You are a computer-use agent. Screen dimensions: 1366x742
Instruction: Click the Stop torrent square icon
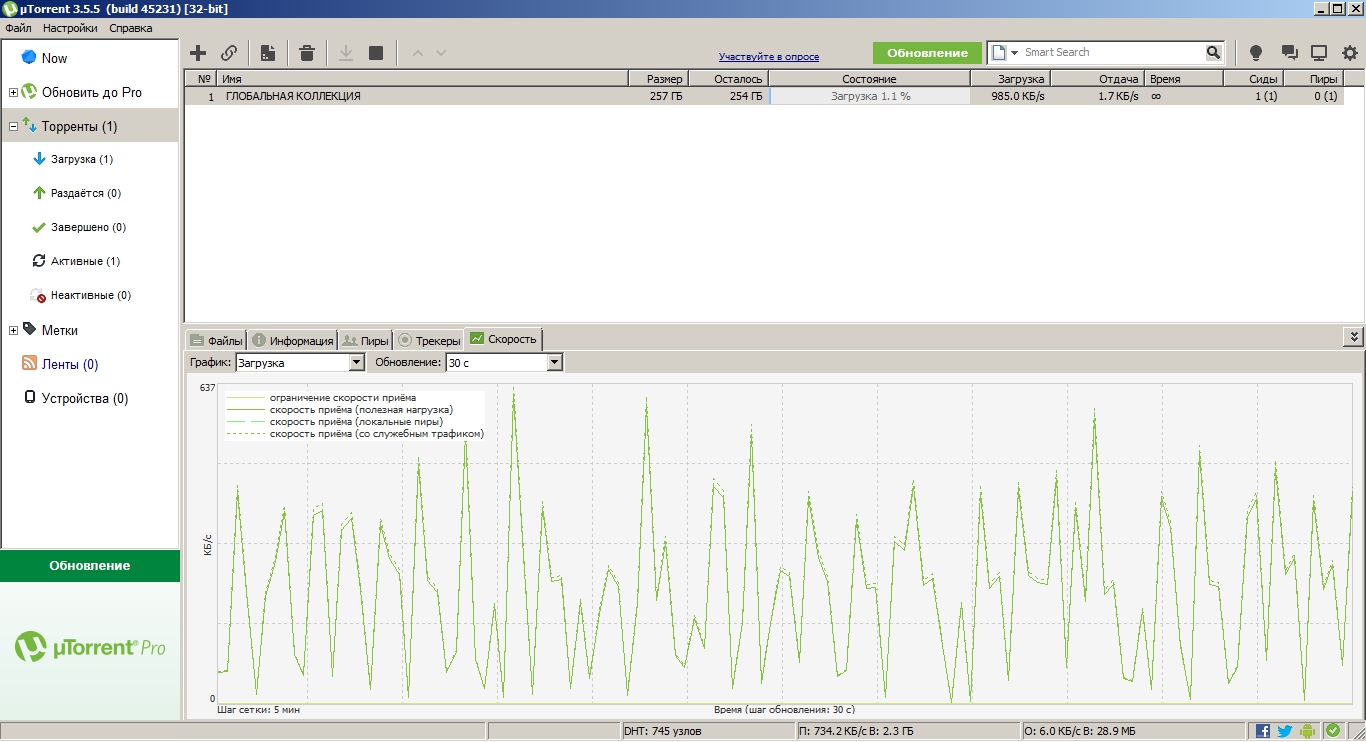tap(376, 53)
